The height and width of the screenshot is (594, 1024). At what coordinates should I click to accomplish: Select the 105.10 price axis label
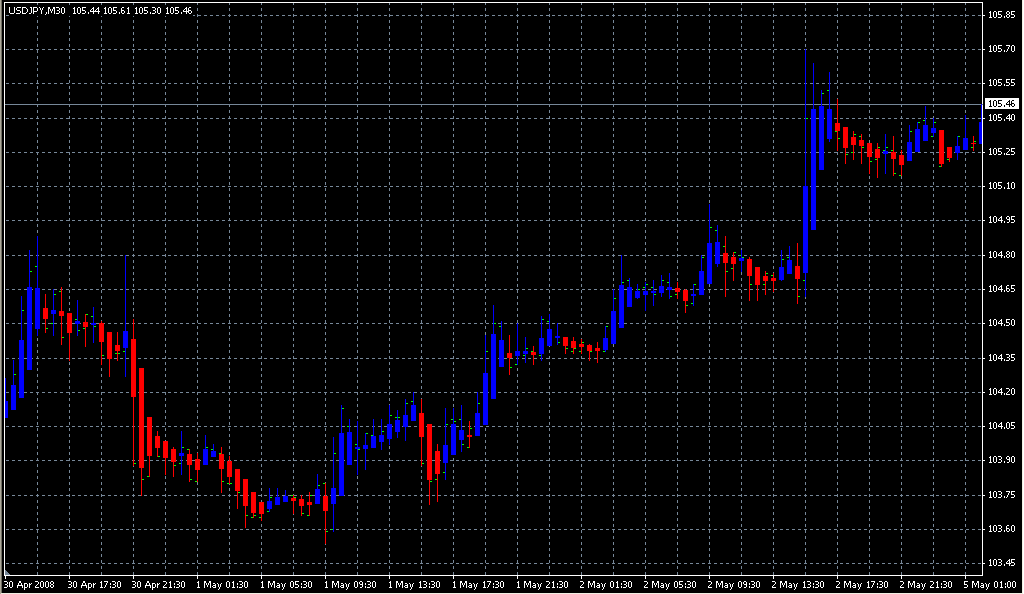(1002, 186)
